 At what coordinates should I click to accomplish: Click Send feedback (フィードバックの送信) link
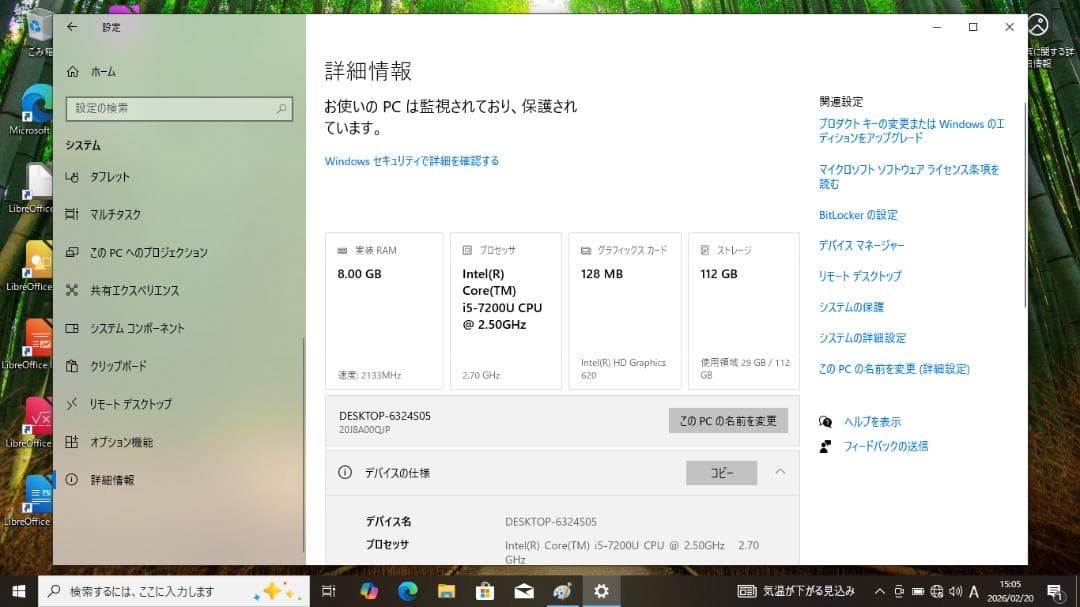point(886,446)
